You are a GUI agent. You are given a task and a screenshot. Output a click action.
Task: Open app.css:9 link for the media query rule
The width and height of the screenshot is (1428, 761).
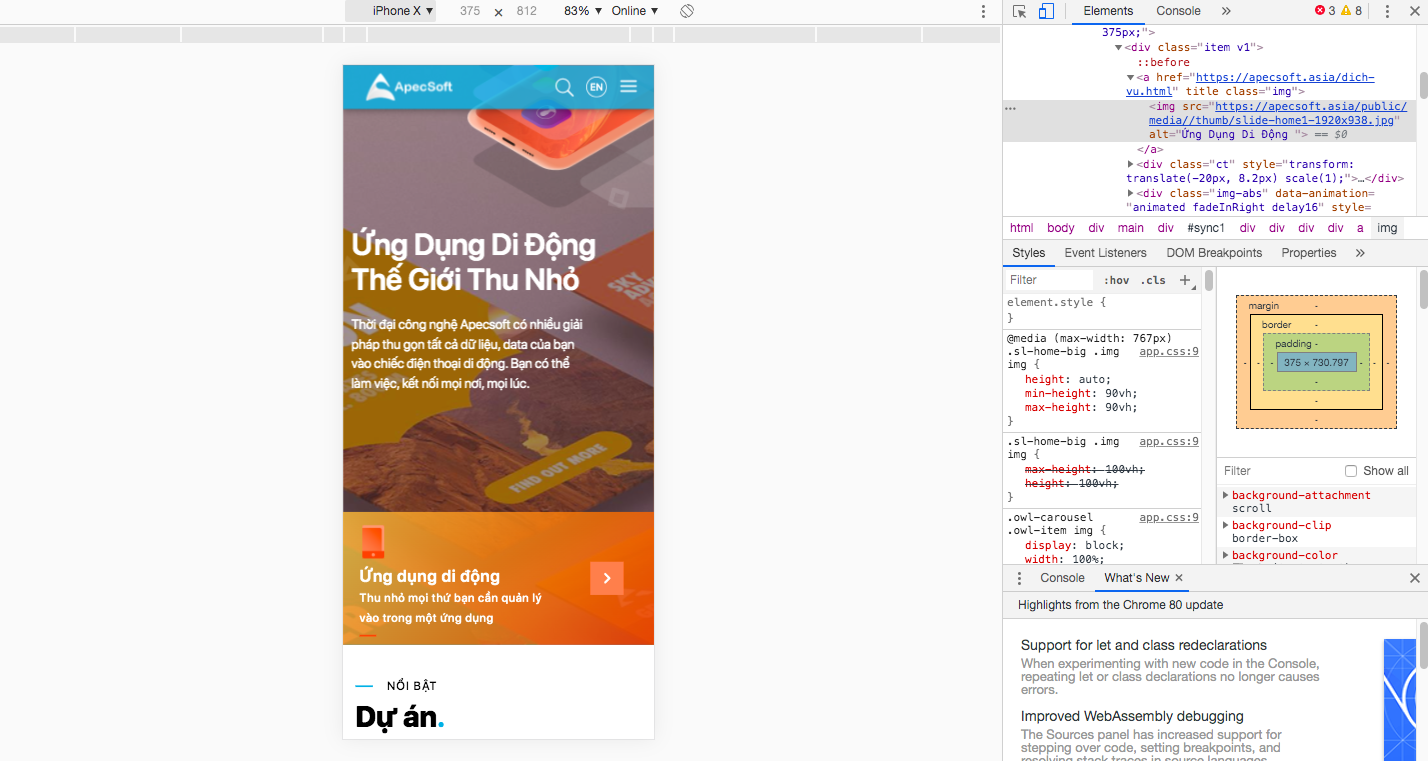click(x=1168, y=352)
